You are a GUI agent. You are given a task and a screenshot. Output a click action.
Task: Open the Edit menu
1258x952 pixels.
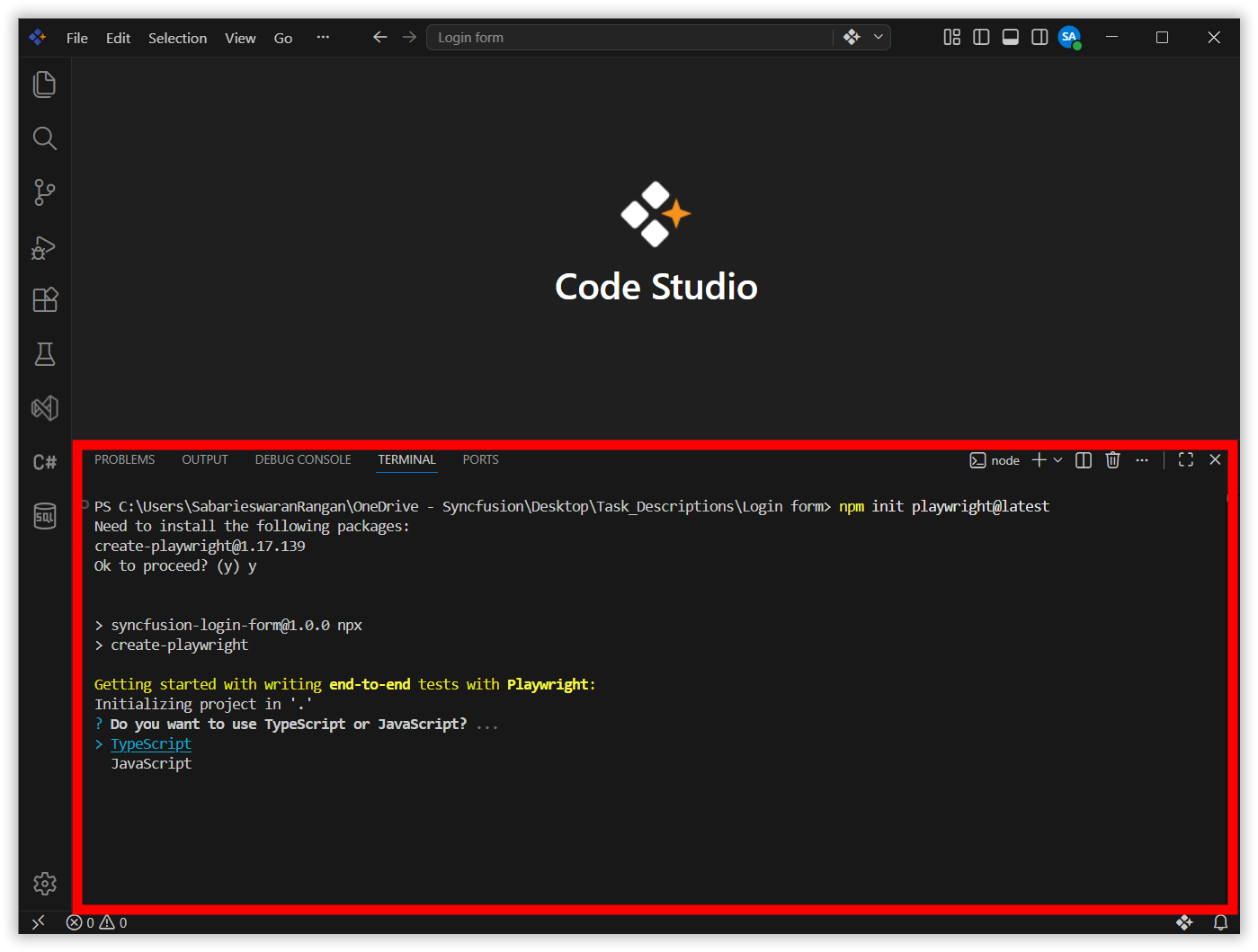118,38
